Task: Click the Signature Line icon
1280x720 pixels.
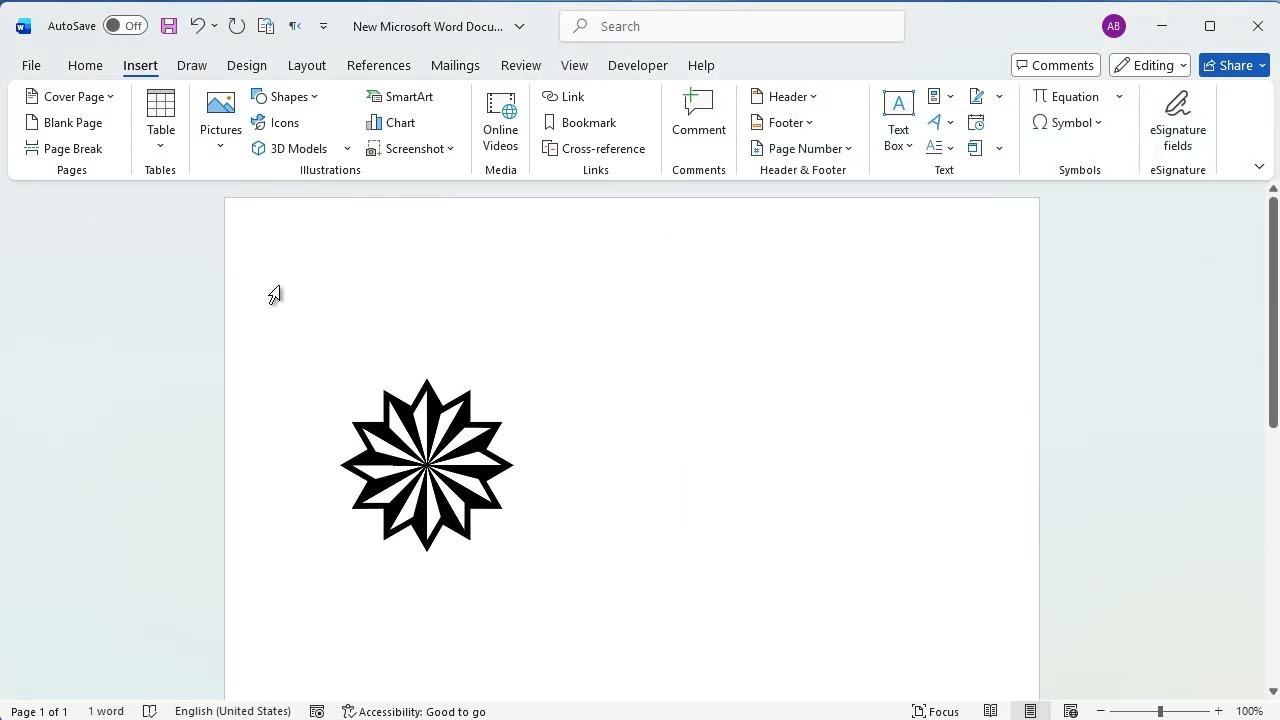Action: click(x=976, y=96)
